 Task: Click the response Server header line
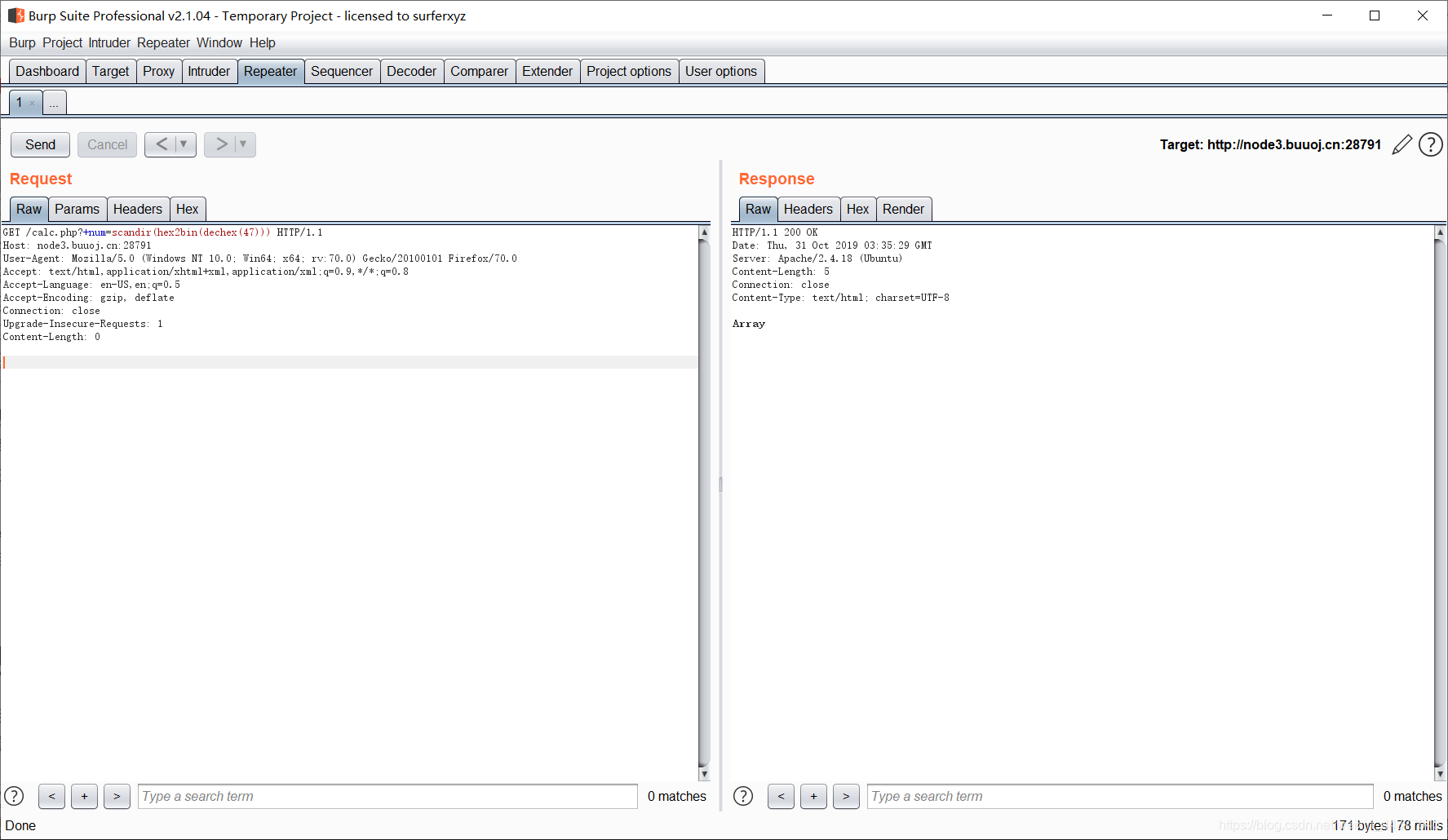click(817, 259)
